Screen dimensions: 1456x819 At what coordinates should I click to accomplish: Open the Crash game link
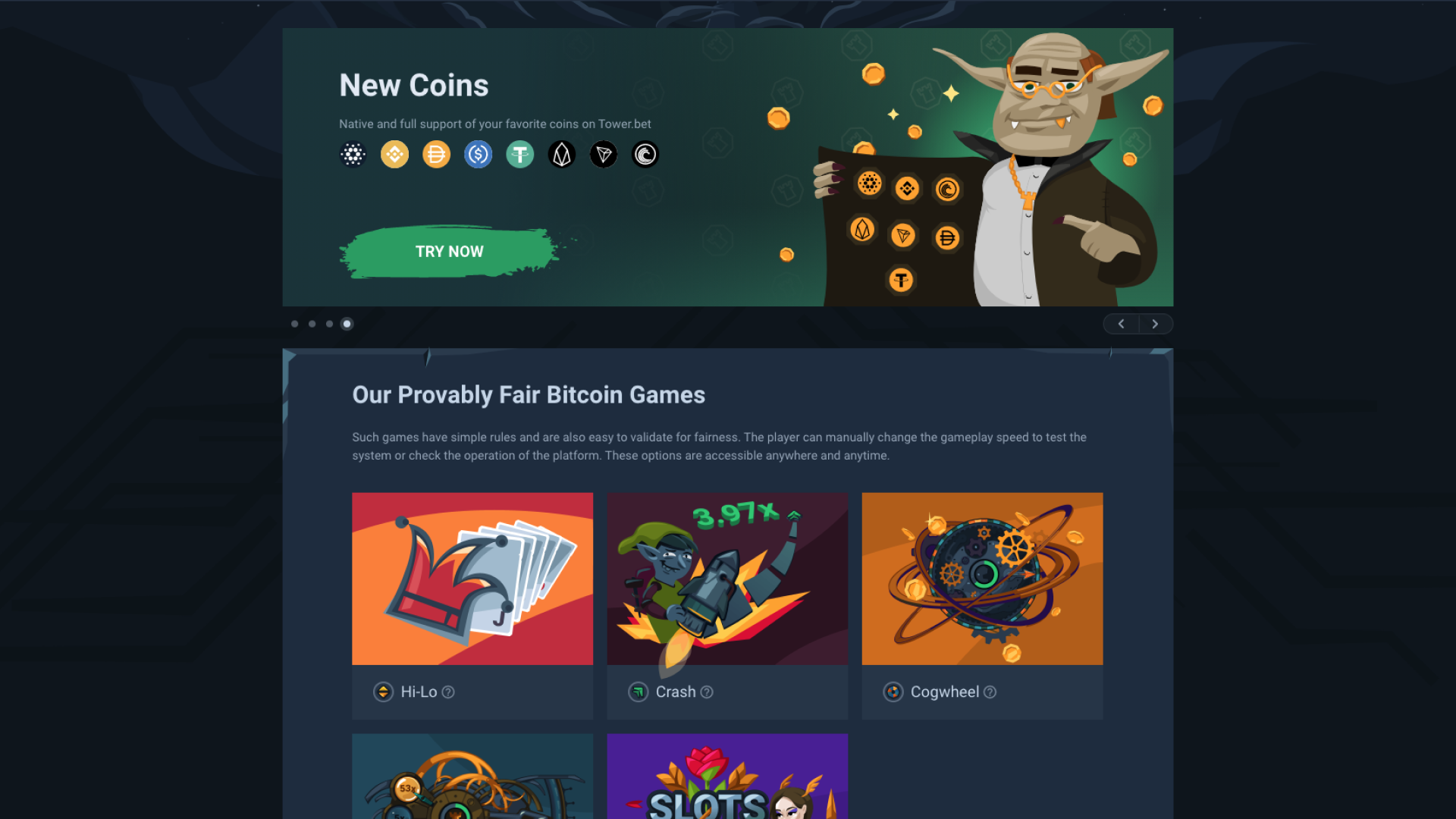[675, 692]
